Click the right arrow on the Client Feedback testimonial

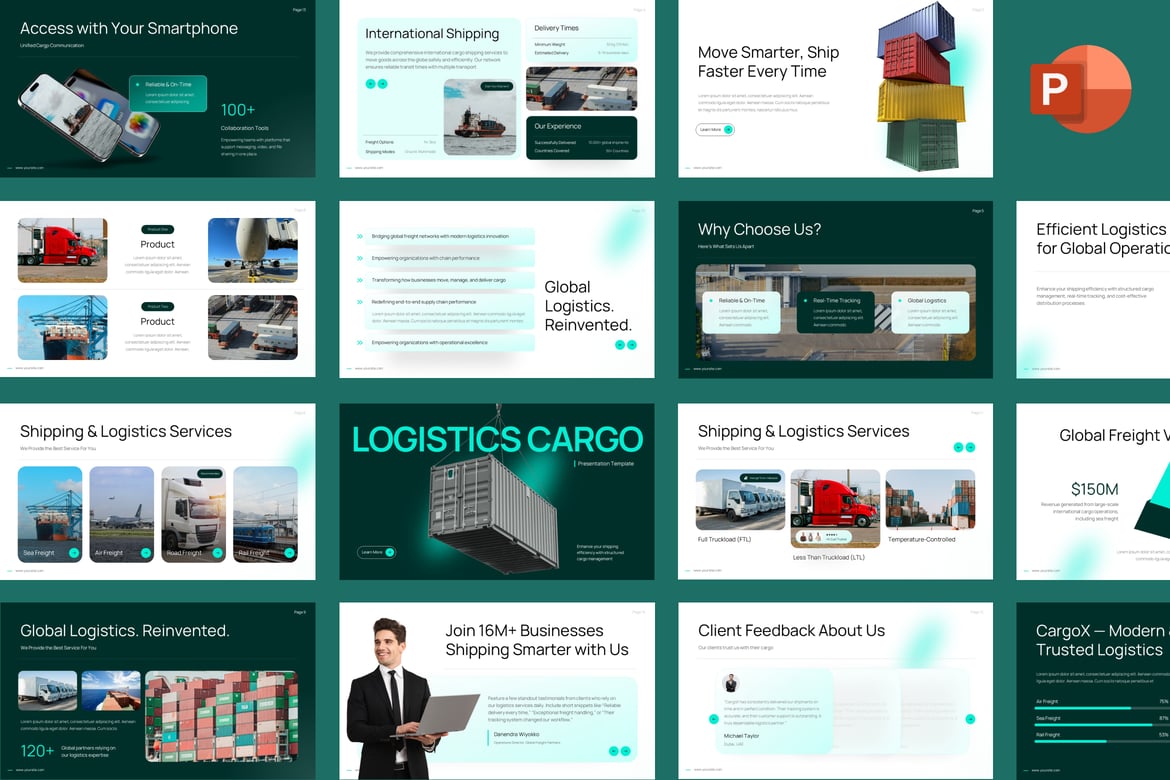pos(970,719)
